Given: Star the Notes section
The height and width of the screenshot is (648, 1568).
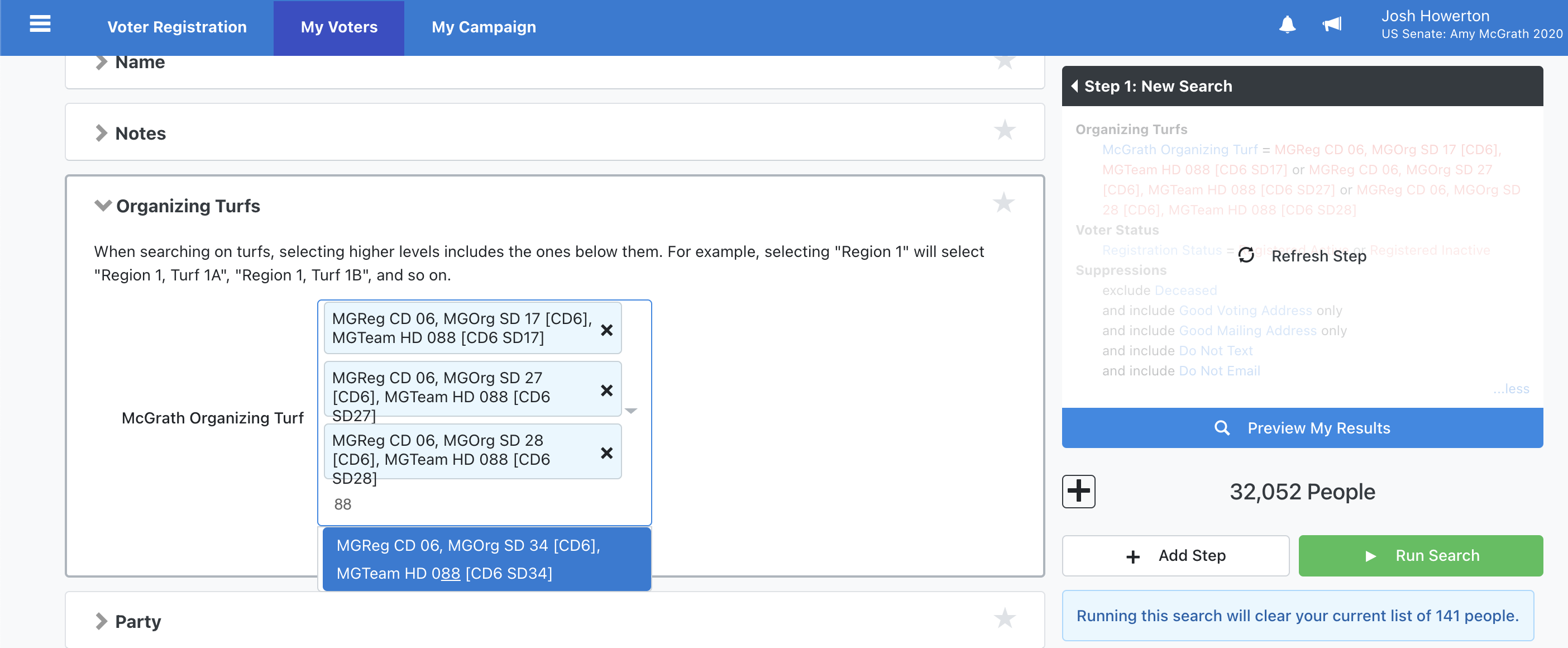Looking at the screenshot, I should tap(1005, 130).
